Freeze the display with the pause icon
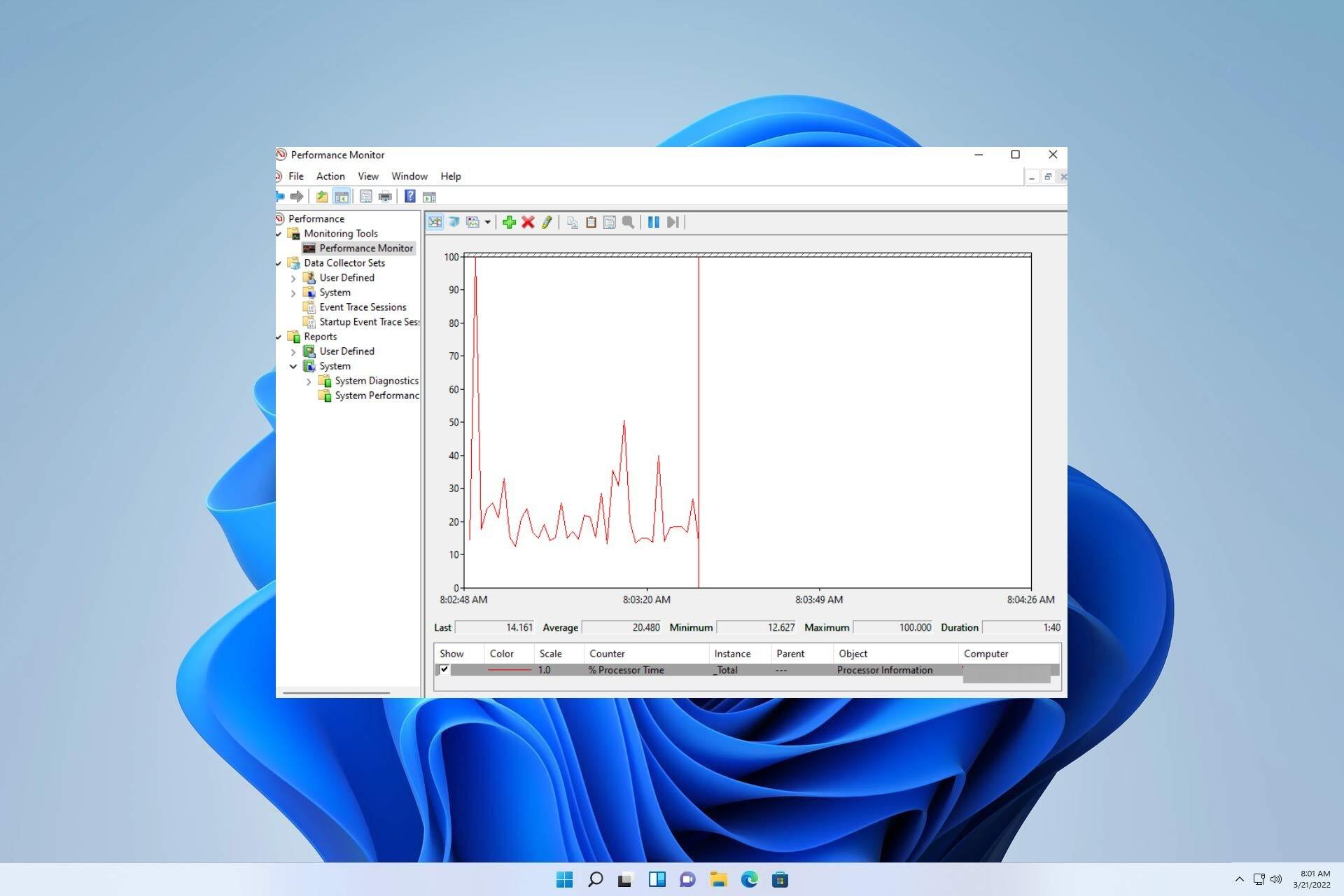Screen dimensions: 1344x896 654,222
